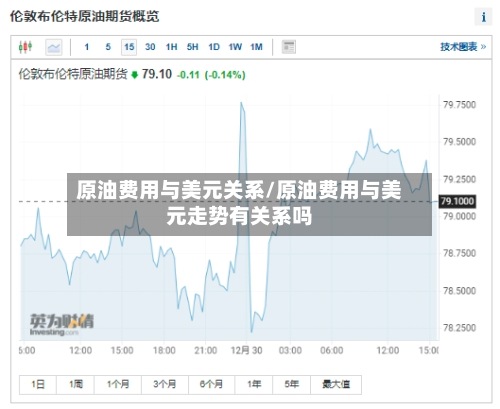This screenshot has height=409, width=500.
Task: Open the 技术图表 link
Action: [x=463, y=47]
